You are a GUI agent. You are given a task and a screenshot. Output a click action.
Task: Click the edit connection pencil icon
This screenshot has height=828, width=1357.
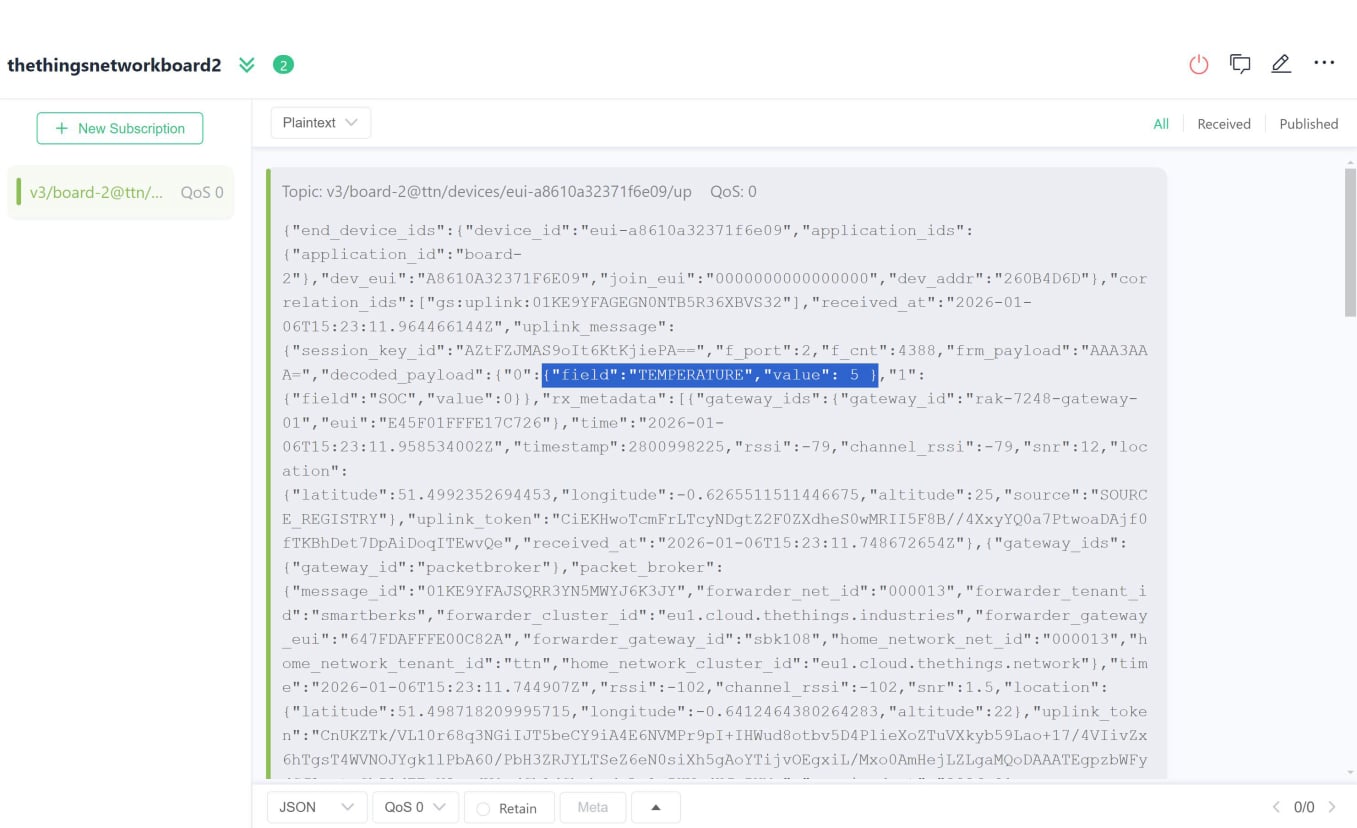coord(1281,64)
